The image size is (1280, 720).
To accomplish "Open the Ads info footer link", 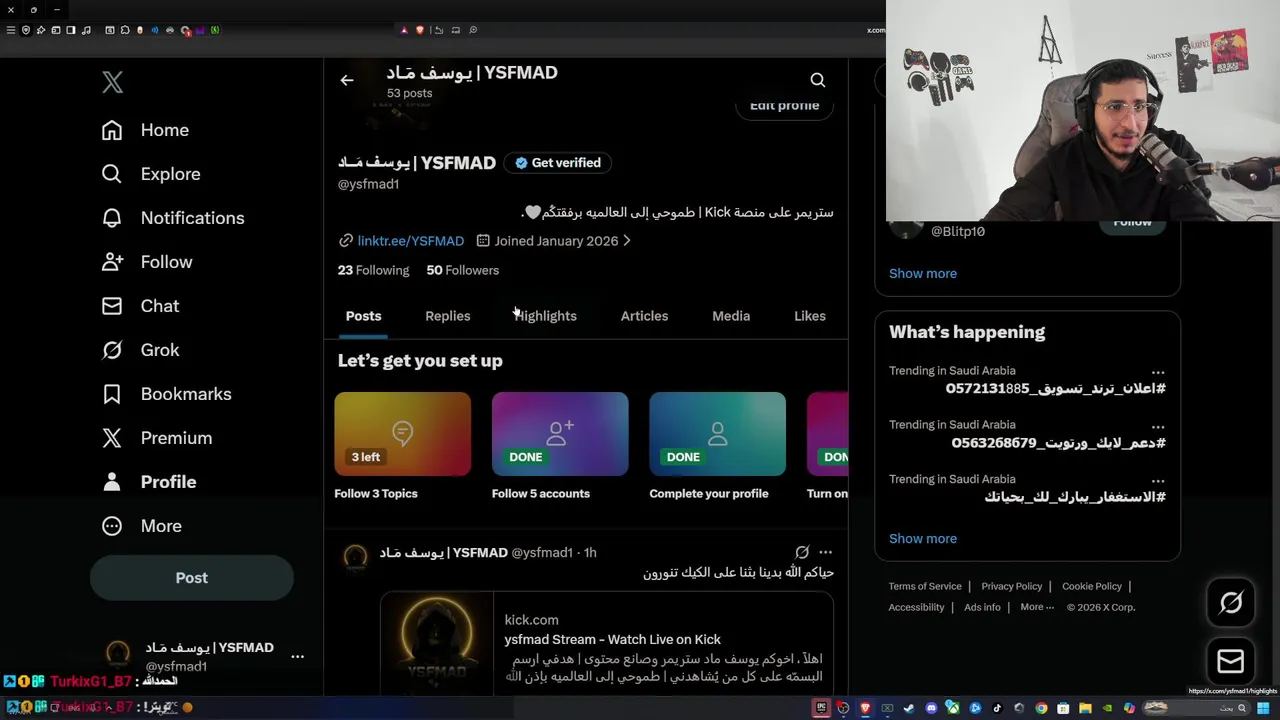I will (982, 608).
